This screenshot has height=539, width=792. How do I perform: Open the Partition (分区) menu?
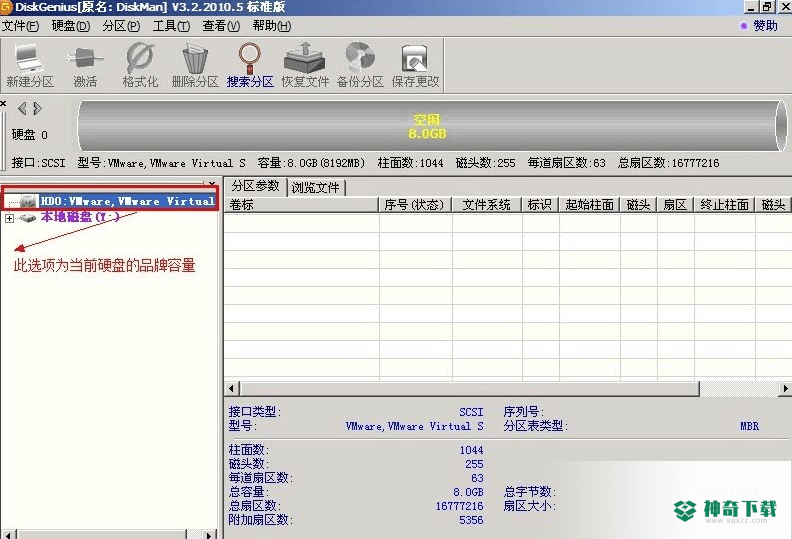tap(121, 26)
